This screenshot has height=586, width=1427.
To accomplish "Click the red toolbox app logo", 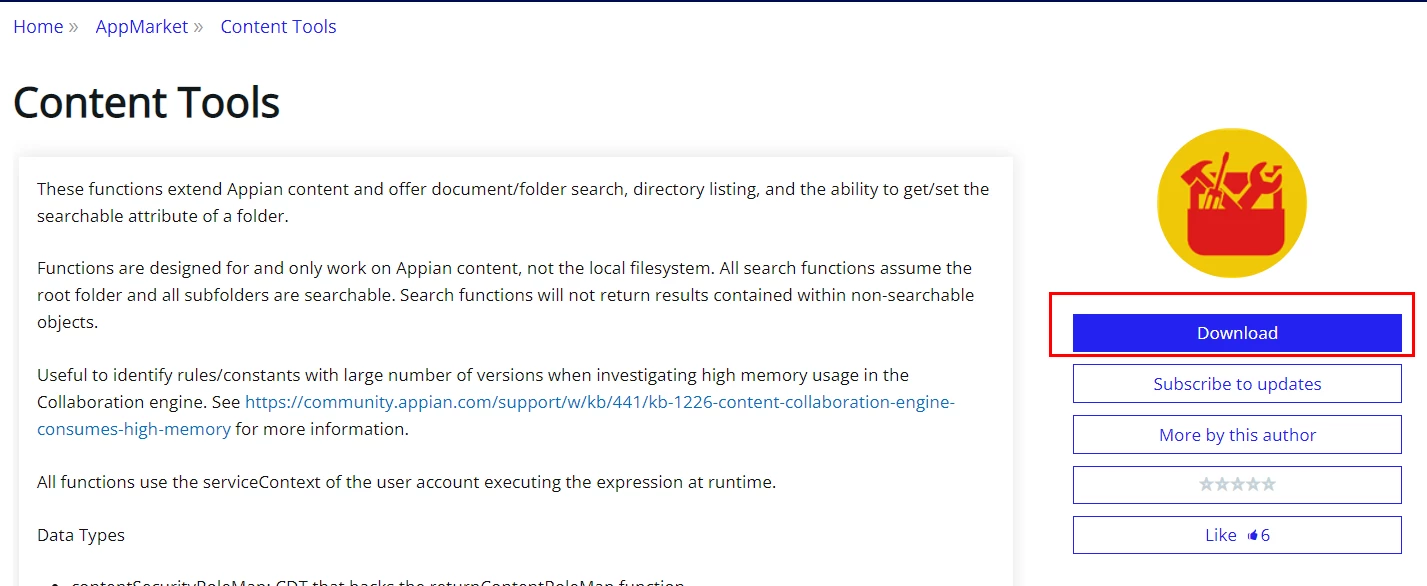I will coord(1231,203).
